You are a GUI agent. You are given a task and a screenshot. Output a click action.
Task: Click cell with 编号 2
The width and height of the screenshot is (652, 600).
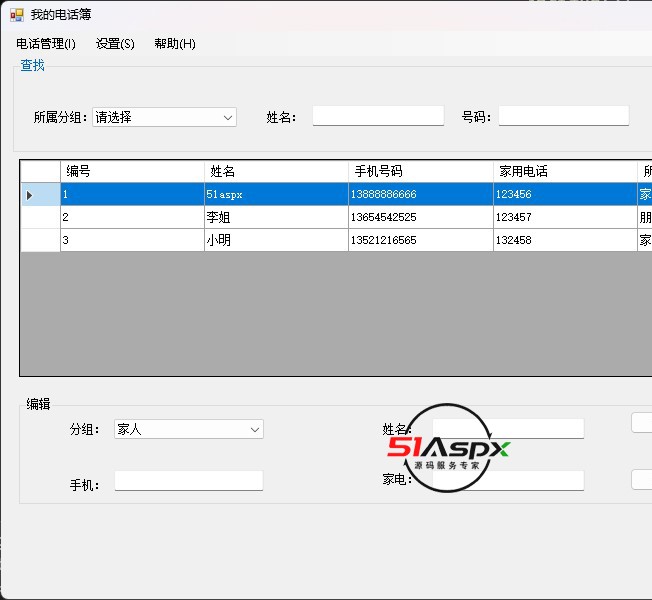click(132, 217)
